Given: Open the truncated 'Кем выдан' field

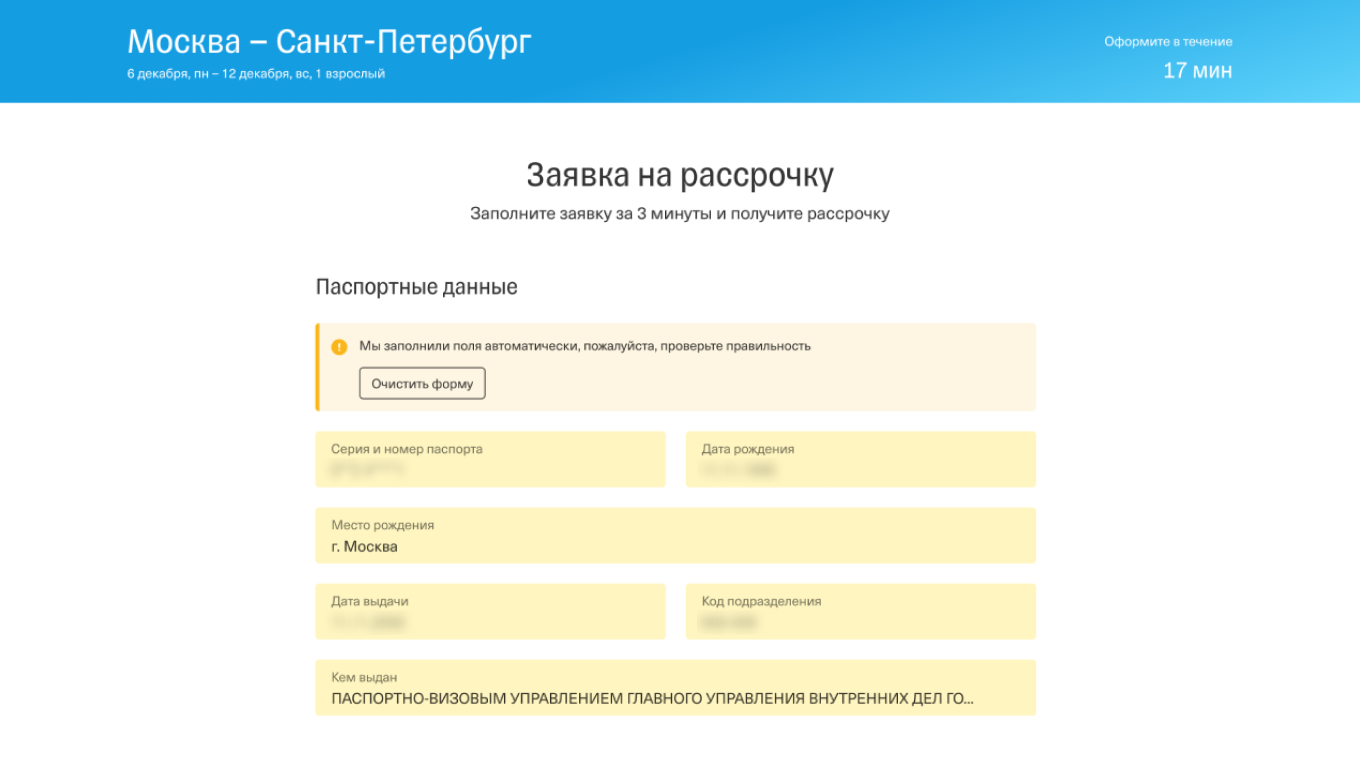Looking at the screenshot, I should 675,688.
